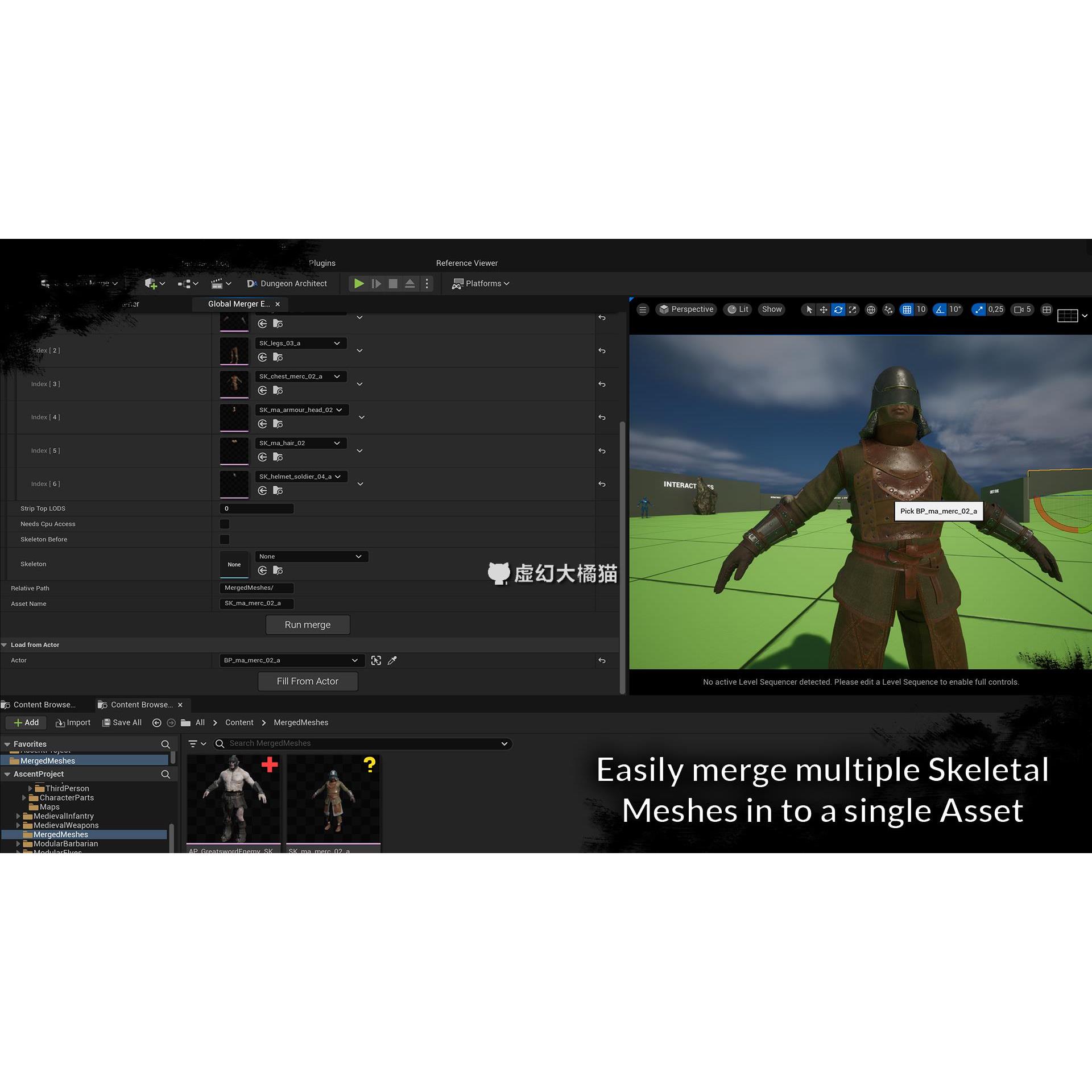Image resolution: width=1092 pixels, height=1092 pixels.
Task: Switch to Global Merger E... tab
Action: pos(239,304)
